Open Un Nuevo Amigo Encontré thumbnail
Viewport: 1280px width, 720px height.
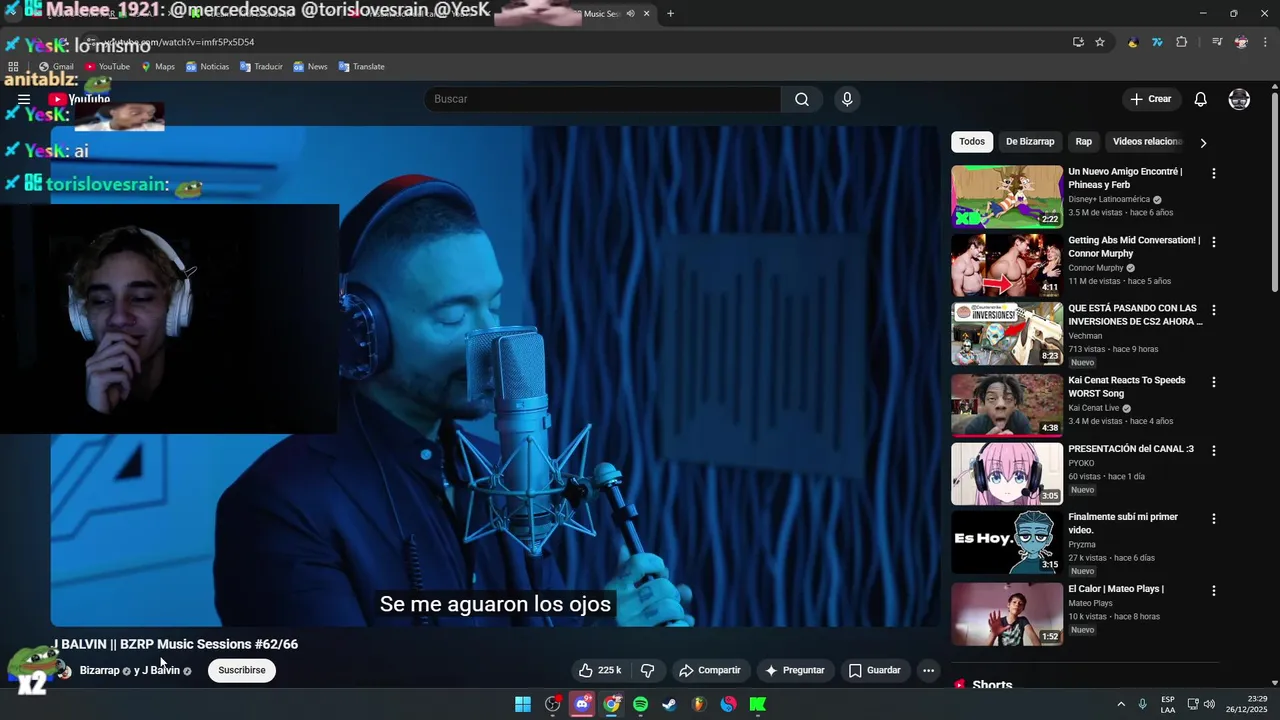click(x=1007, y=196)
